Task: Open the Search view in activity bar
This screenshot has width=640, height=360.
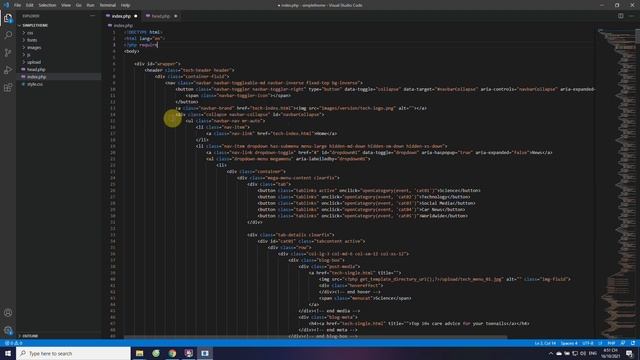Action: click(8, 35)
